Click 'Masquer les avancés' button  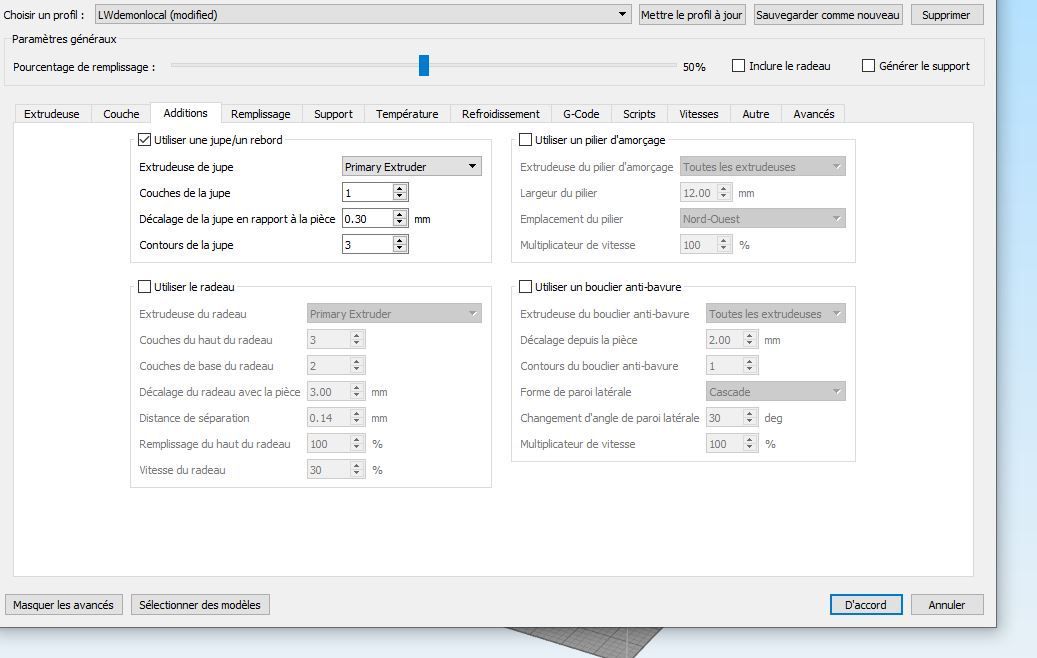click(63, 604)
